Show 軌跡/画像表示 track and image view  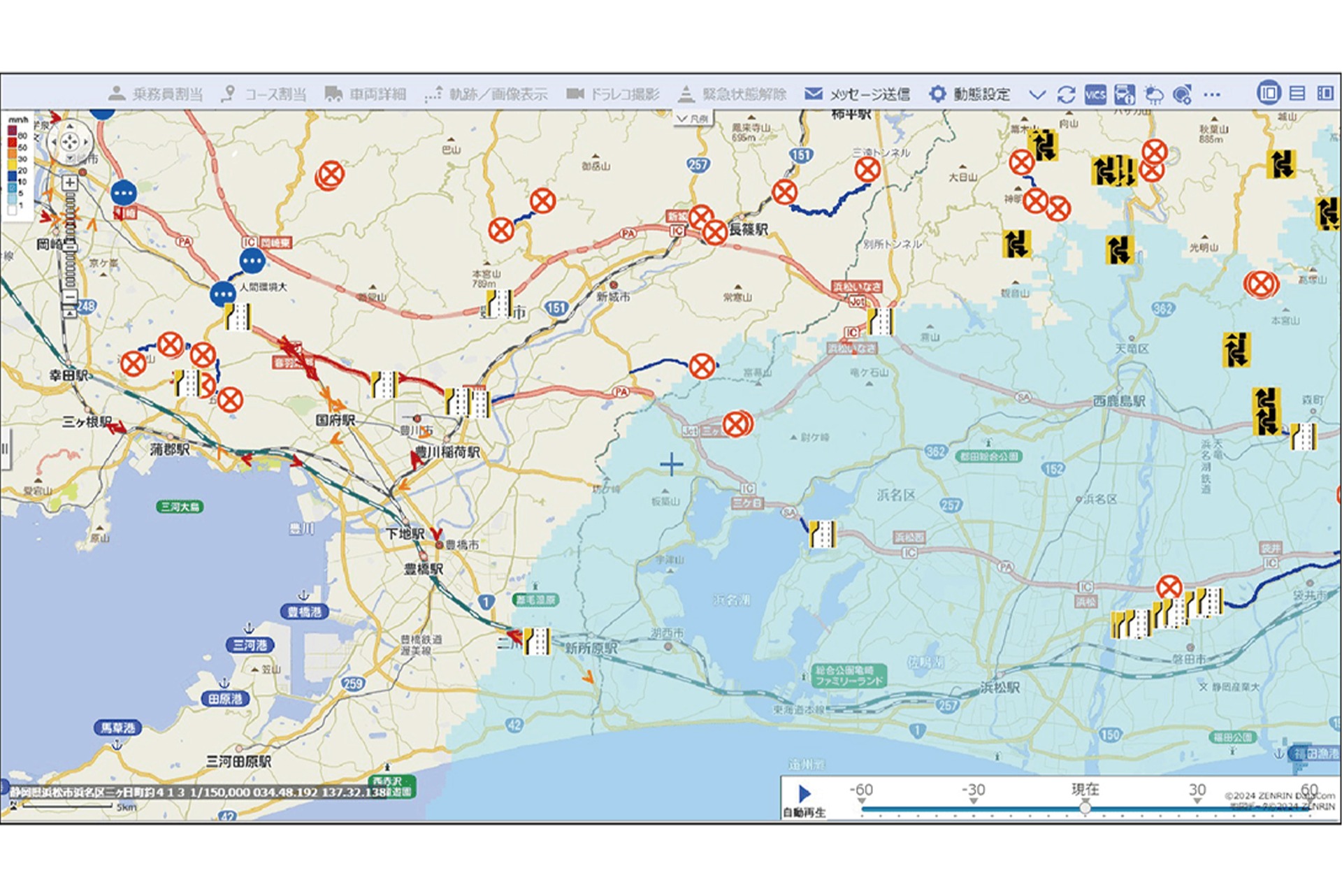tap(486, 94)
